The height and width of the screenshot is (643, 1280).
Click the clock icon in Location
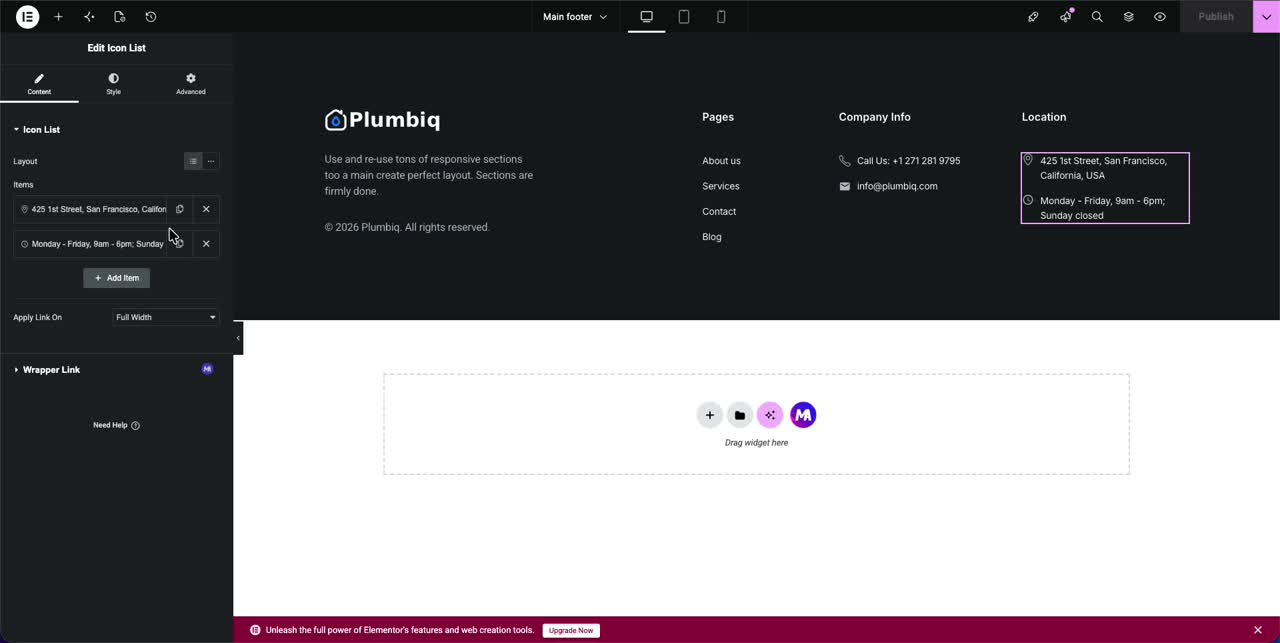coord(1027,200)
